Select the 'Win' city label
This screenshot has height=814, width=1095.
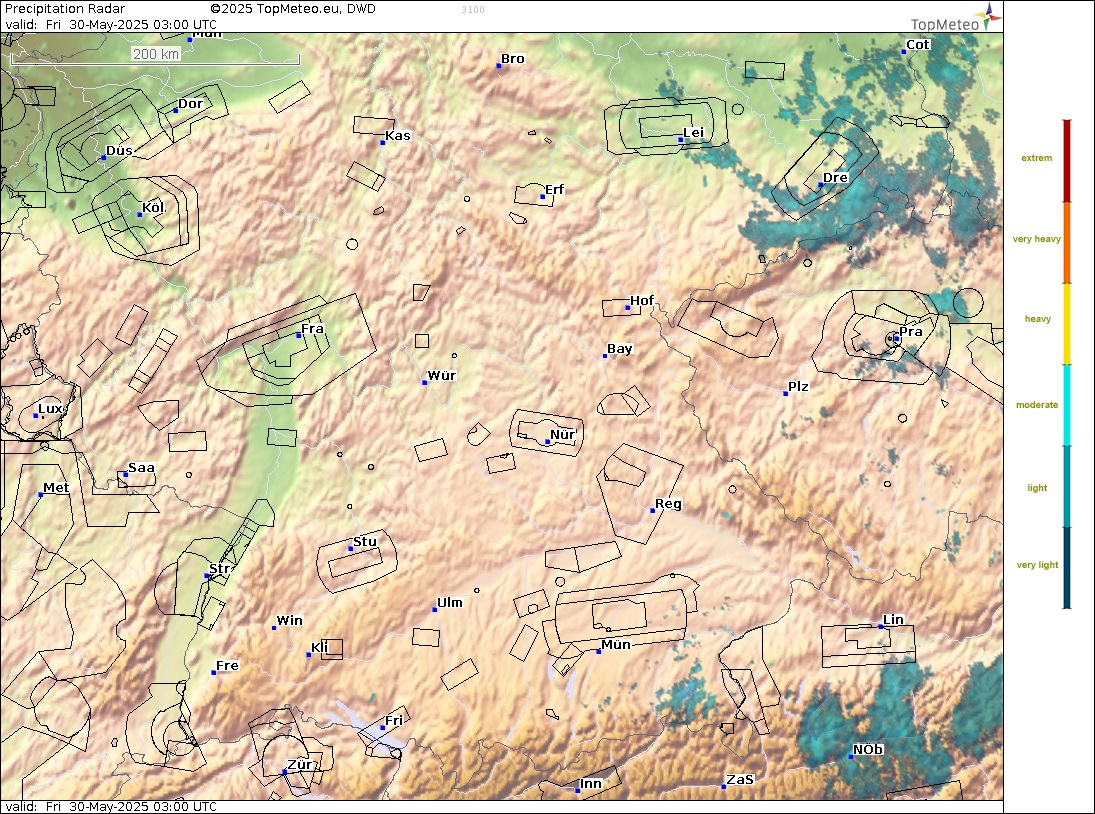pos(289,621)
